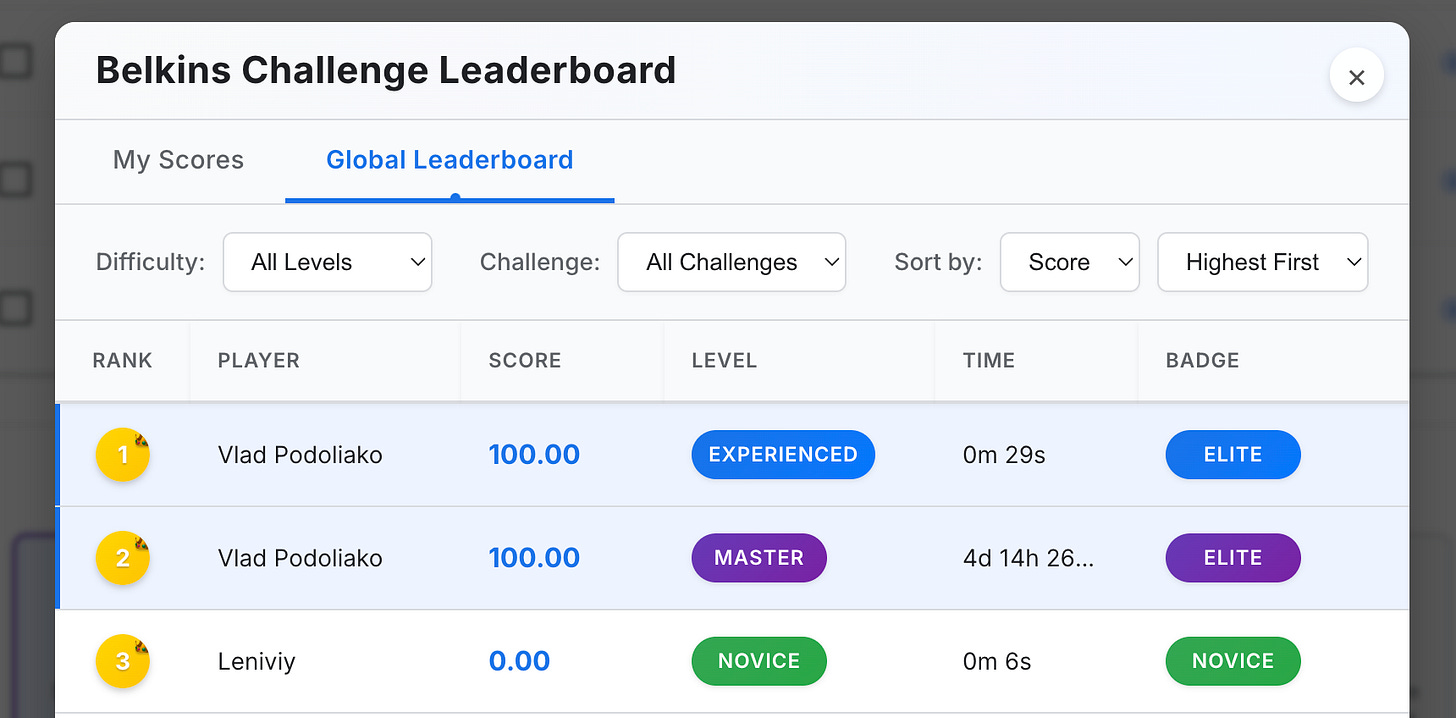
Task: Open the All Challenges dropdown
Action: coord(732,262)
